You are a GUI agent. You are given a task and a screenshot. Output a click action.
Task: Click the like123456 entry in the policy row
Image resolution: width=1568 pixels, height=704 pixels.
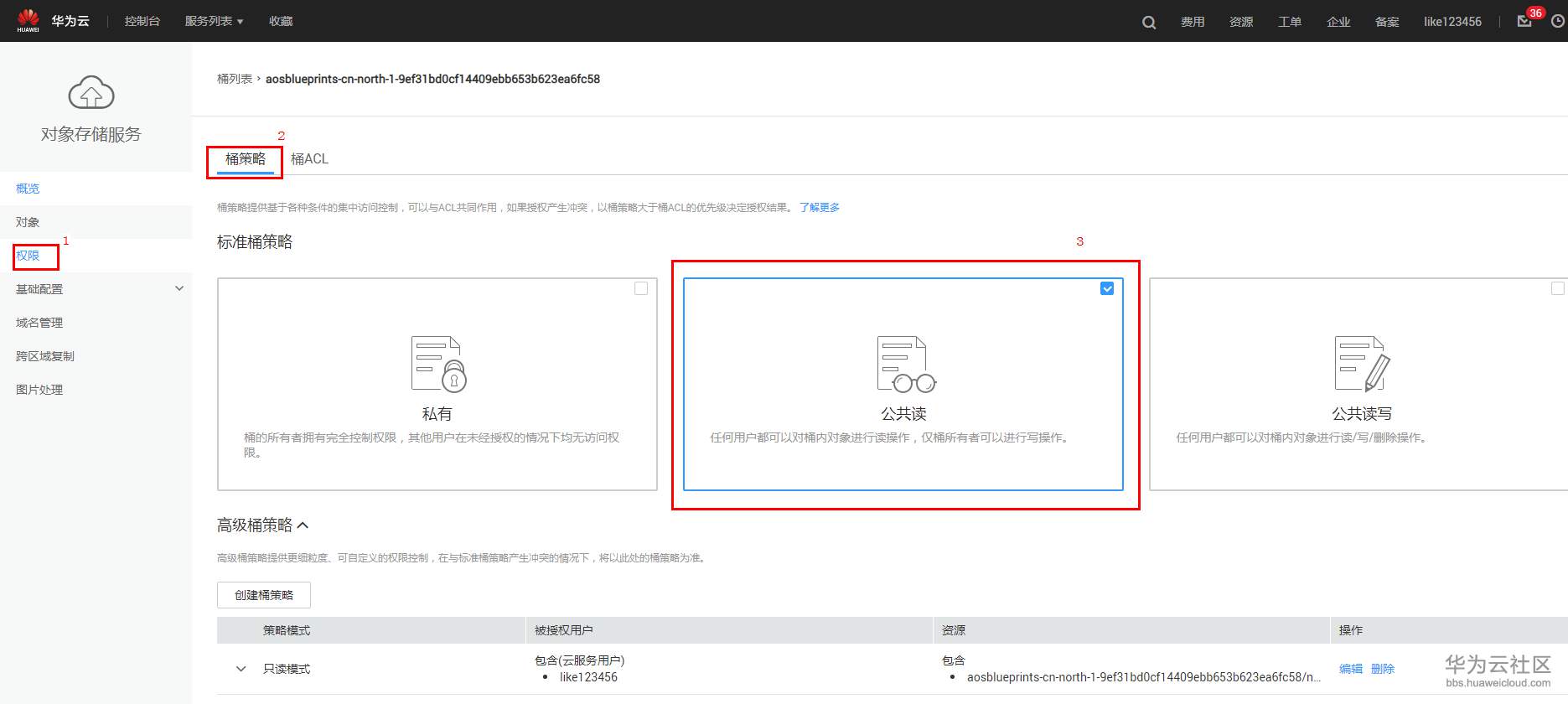(588, 677)
